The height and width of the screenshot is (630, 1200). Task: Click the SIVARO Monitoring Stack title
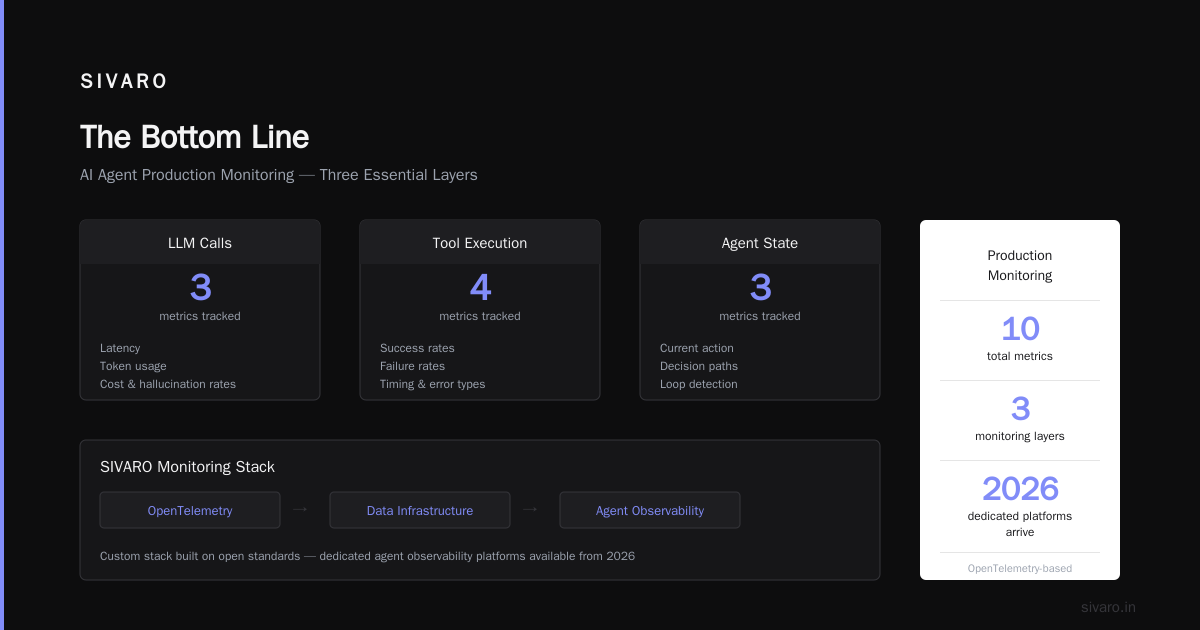187,467
